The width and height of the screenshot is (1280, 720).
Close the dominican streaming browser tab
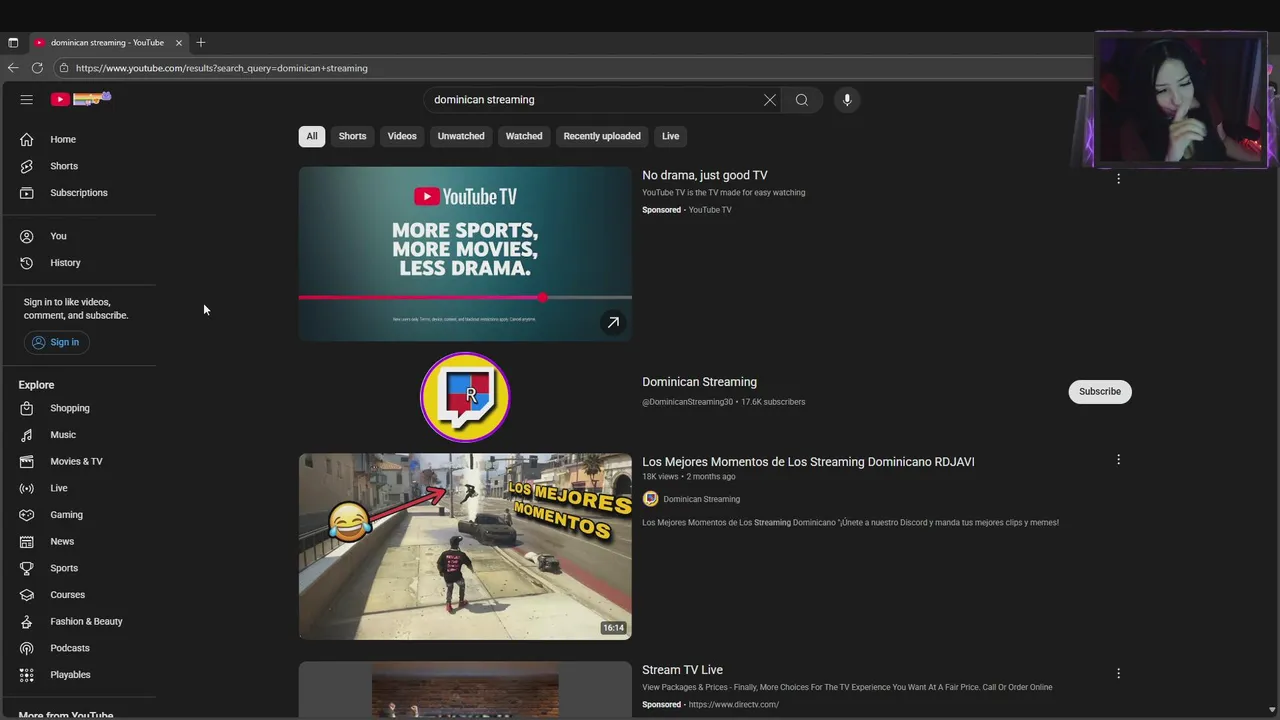coord(179,42)
